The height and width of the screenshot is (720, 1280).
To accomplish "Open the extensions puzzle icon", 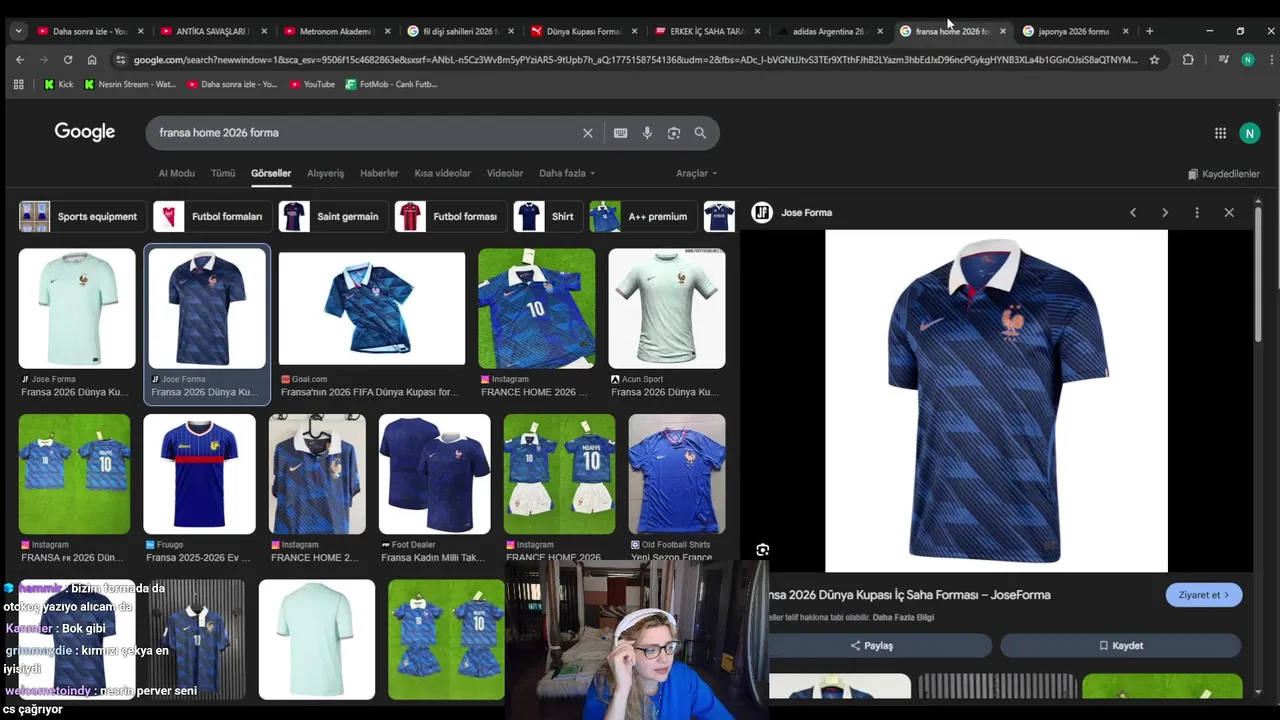I will click(1188, 60).
